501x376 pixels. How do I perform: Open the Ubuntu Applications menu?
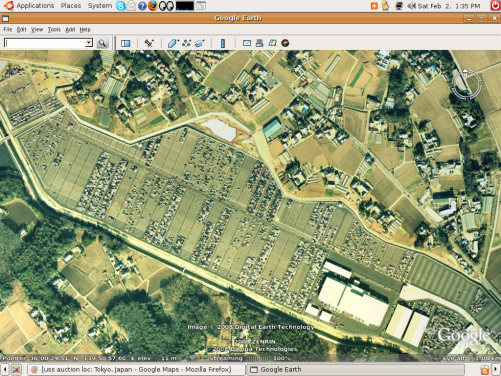point(35,6)
